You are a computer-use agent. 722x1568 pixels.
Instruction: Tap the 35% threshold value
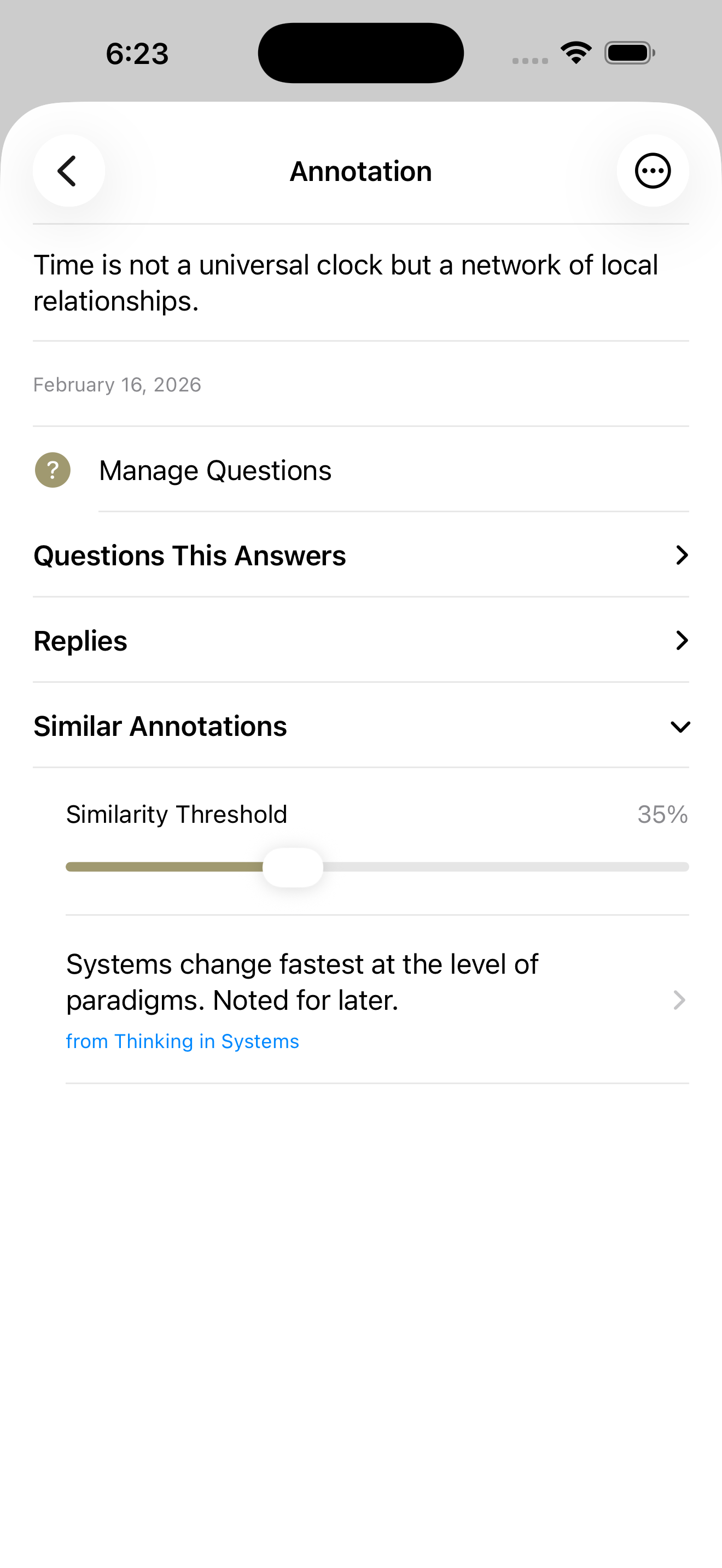click(x=661, y=814)
